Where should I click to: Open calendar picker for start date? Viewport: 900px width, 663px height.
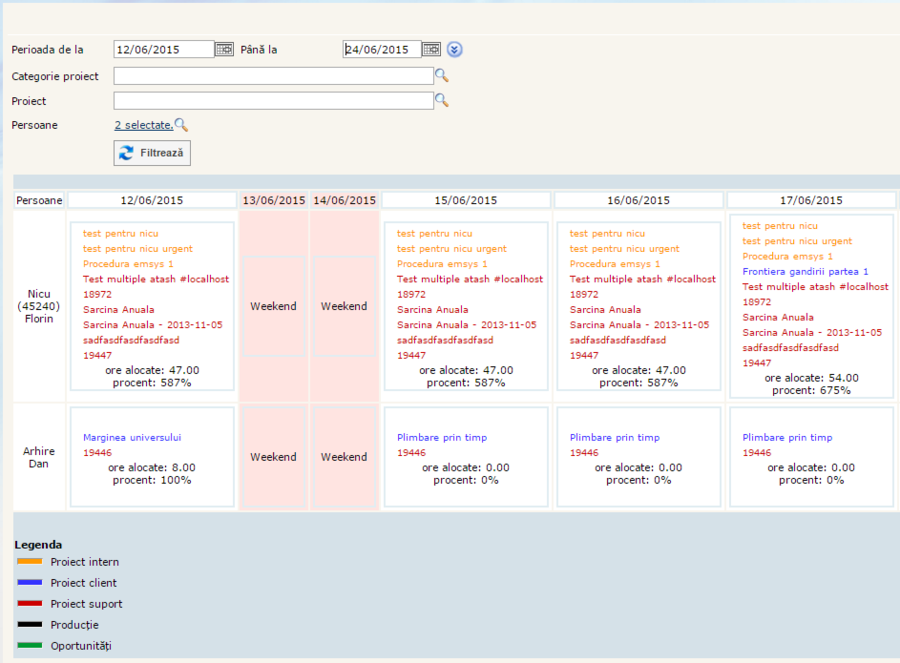point(224,49)
